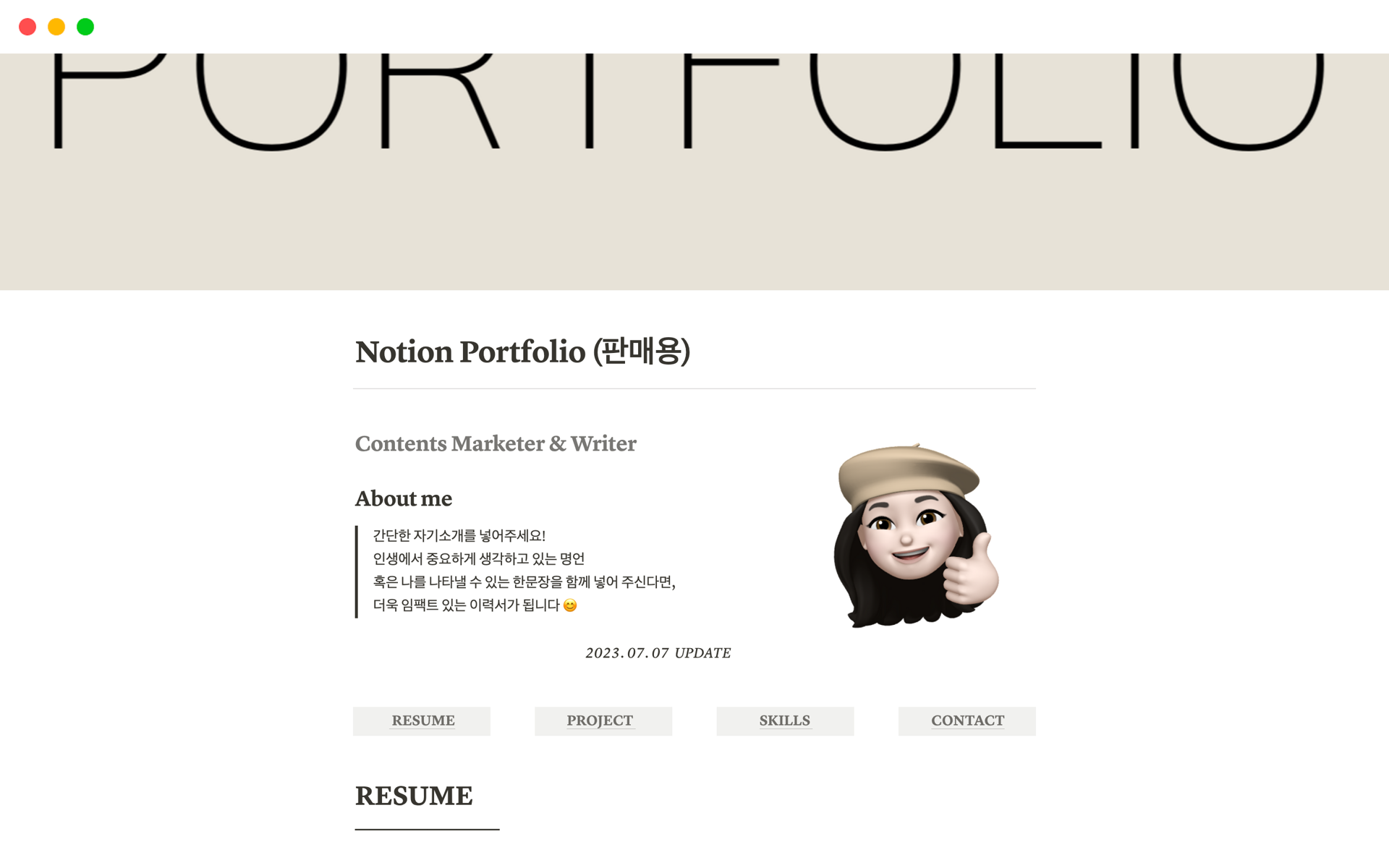Screen dimensions: 1389x868
Task: Select the CONTACT tab
Action: coord(966,718)
